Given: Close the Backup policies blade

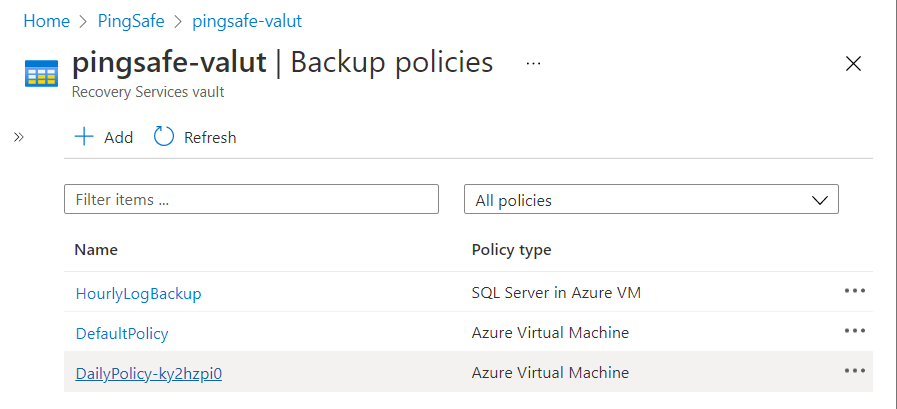Looking at the screenshot, I should (x=853, y=64).
